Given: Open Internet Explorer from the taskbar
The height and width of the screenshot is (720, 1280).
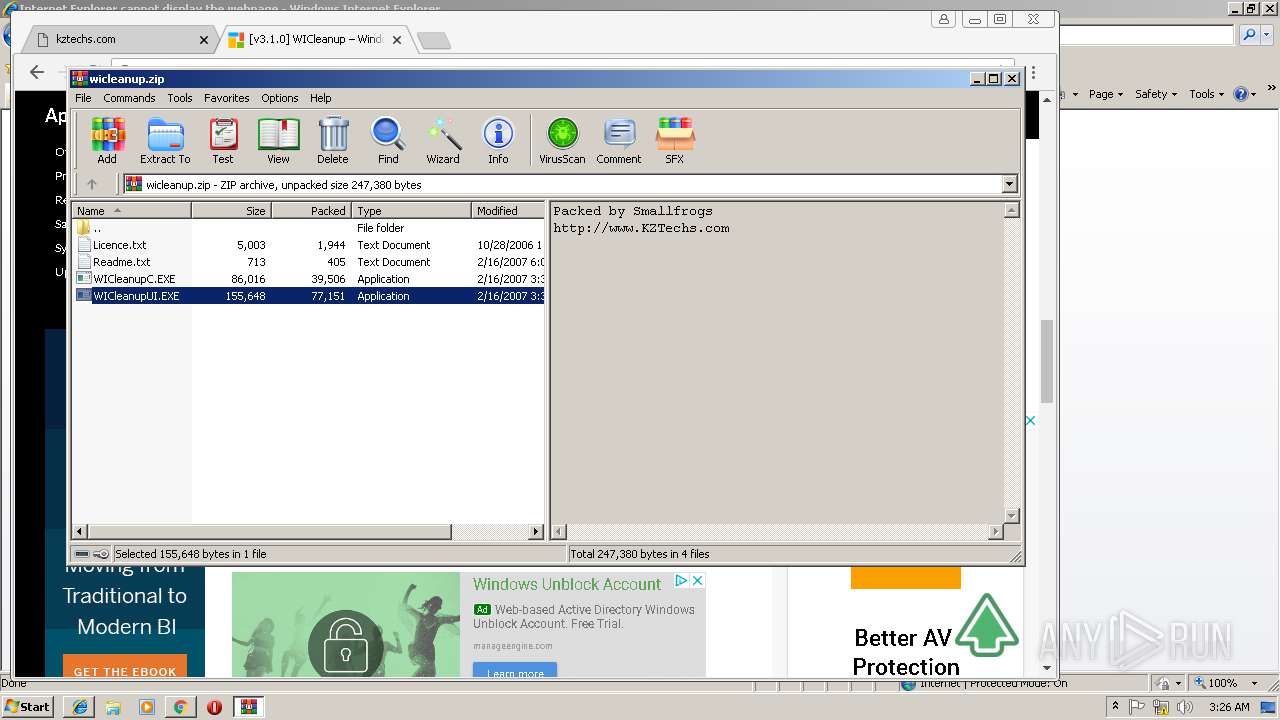Looking at the screenshot, I should (x=79, y=707).
